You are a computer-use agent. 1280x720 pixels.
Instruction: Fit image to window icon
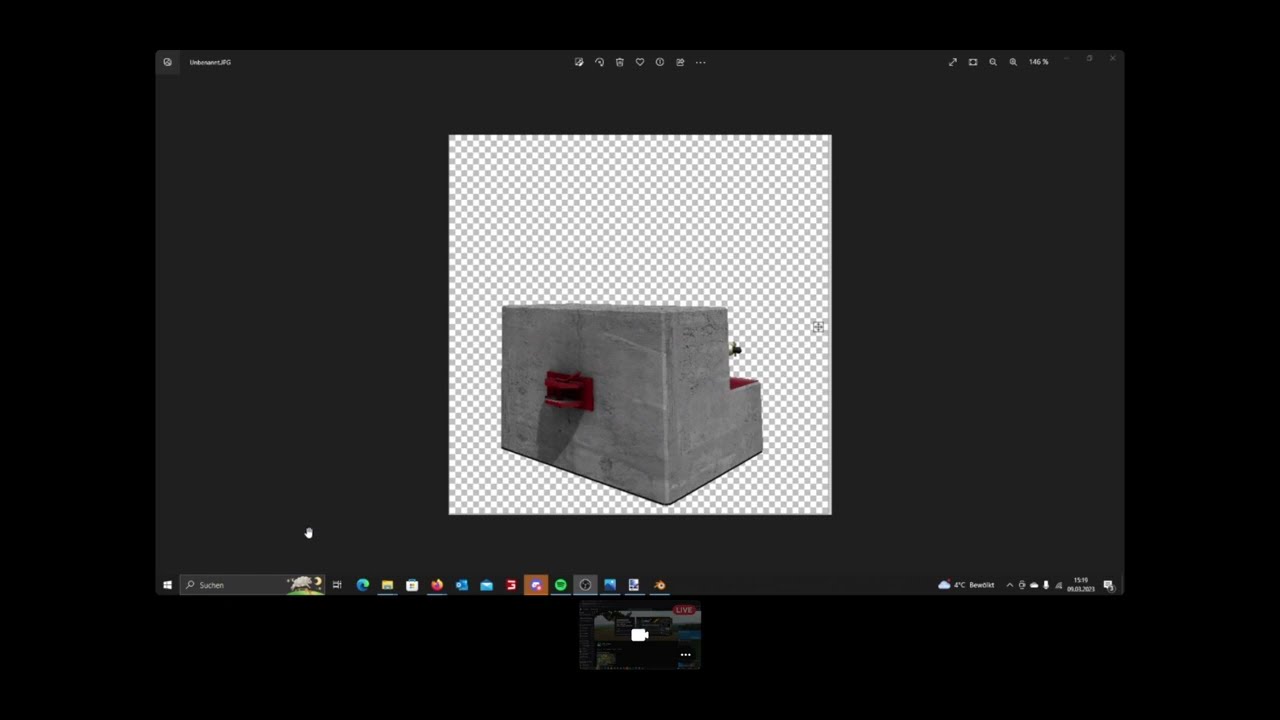973,62
